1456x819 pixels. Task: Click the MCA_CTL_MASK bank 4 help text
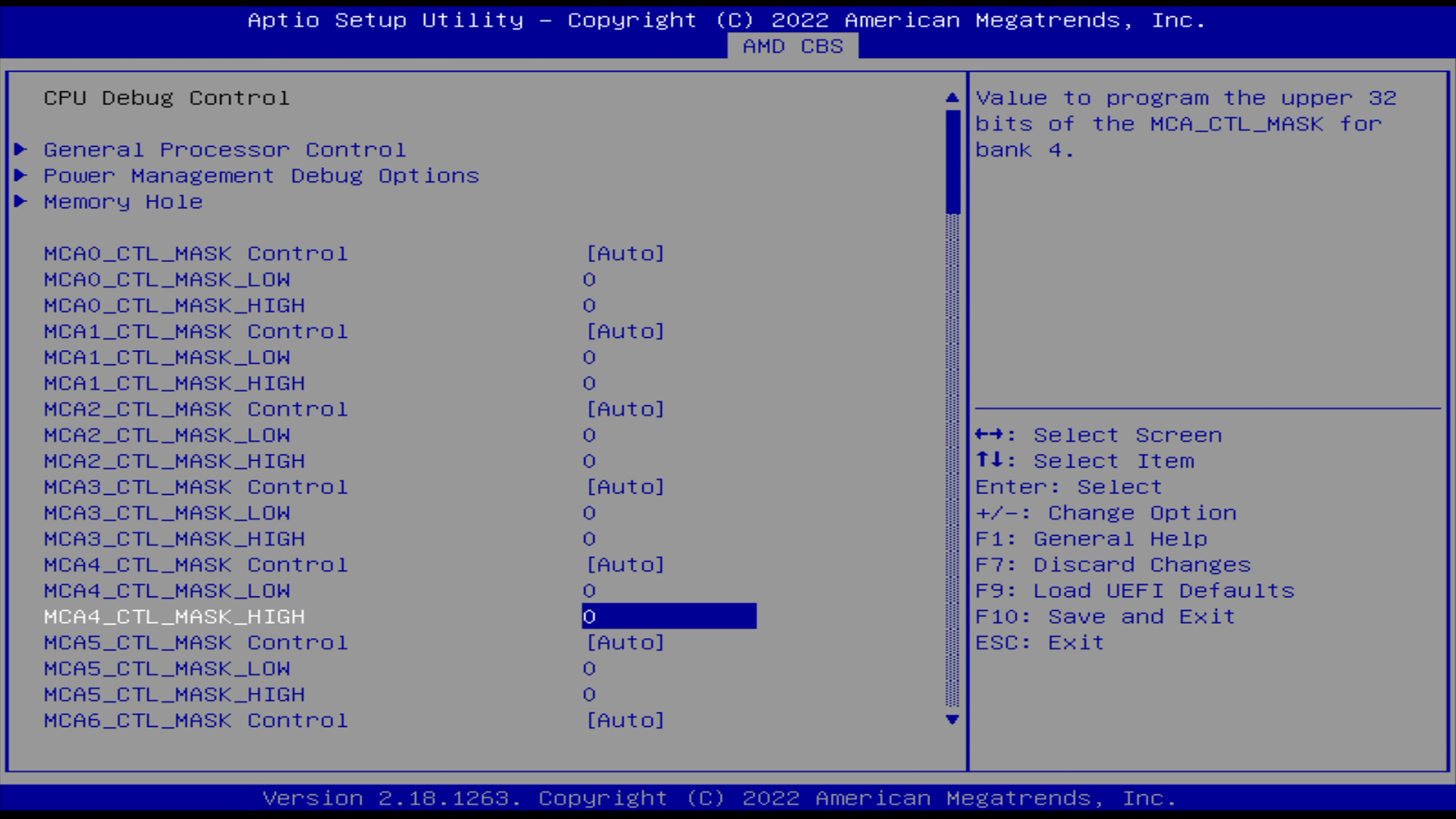[1186, 124]
